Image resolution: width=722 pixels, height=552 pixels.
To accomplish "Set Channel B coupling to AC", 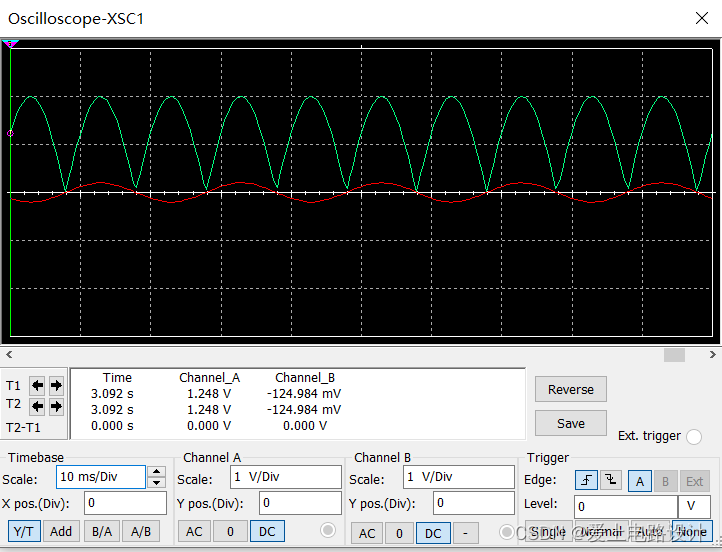I will pyautogui.click(x=367, y=533).
